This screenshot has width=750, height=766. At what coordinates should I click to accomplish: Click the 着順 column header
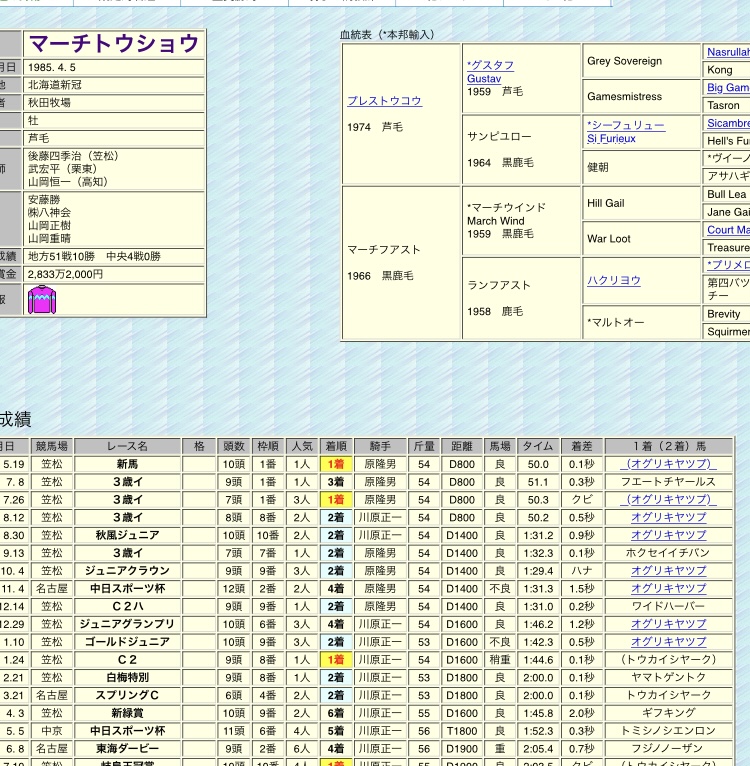point(335,446)
